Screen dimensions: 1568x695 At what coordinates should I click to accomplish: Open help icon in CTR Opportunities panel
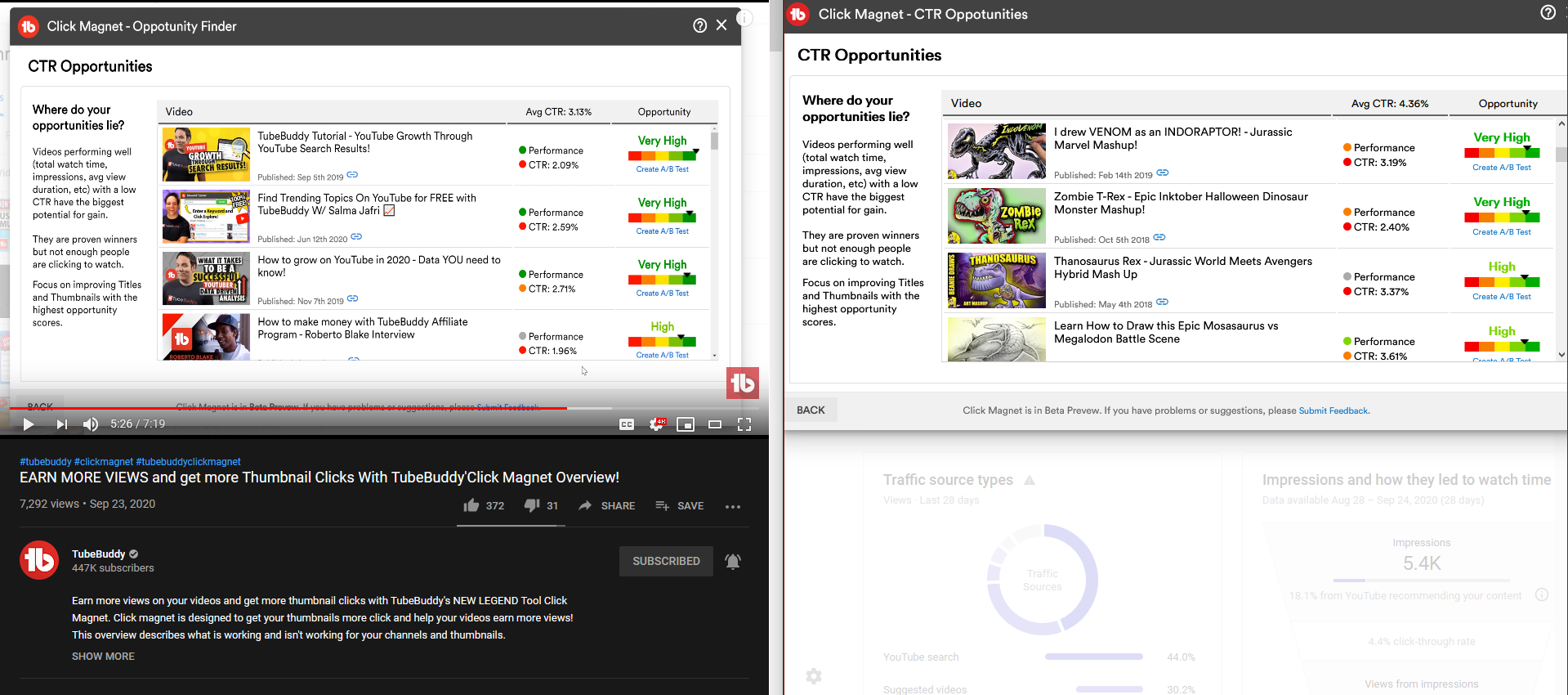coord(1548,12)
